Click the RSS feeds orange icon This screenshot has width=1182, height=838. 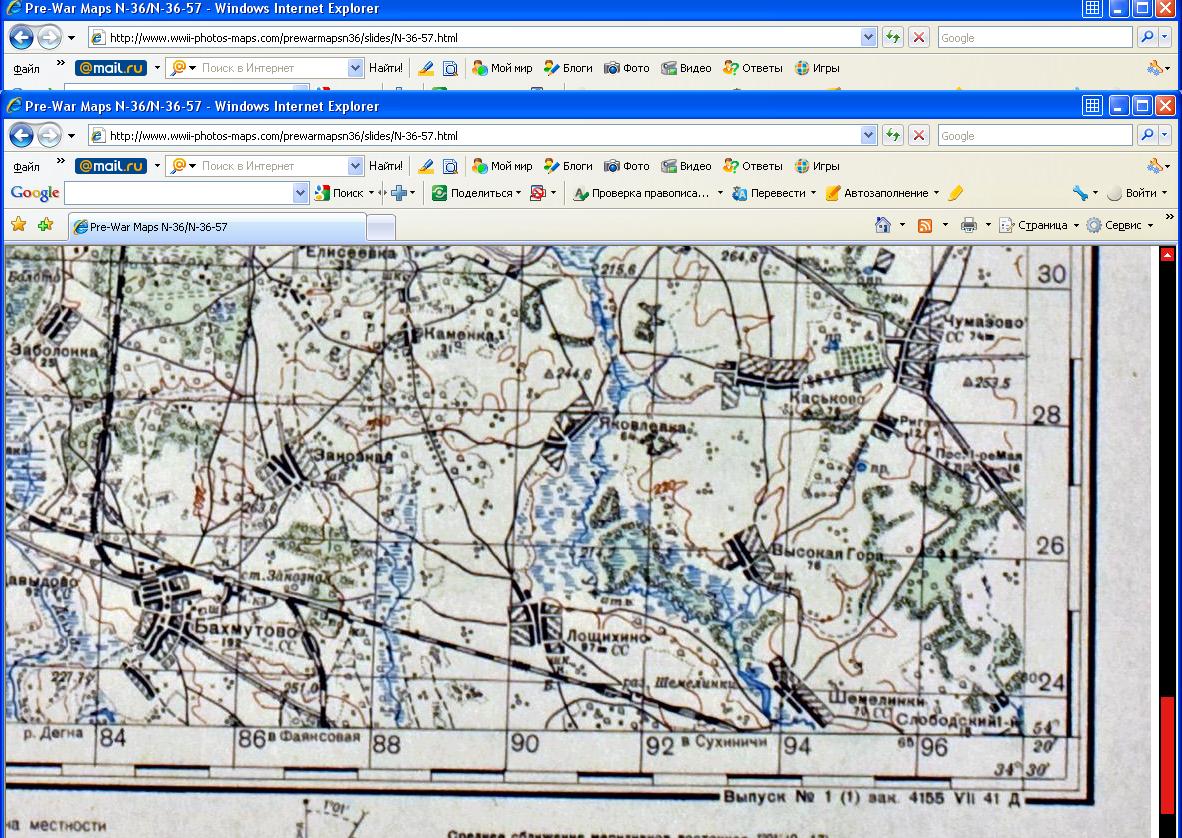click(x=925, y=225)
